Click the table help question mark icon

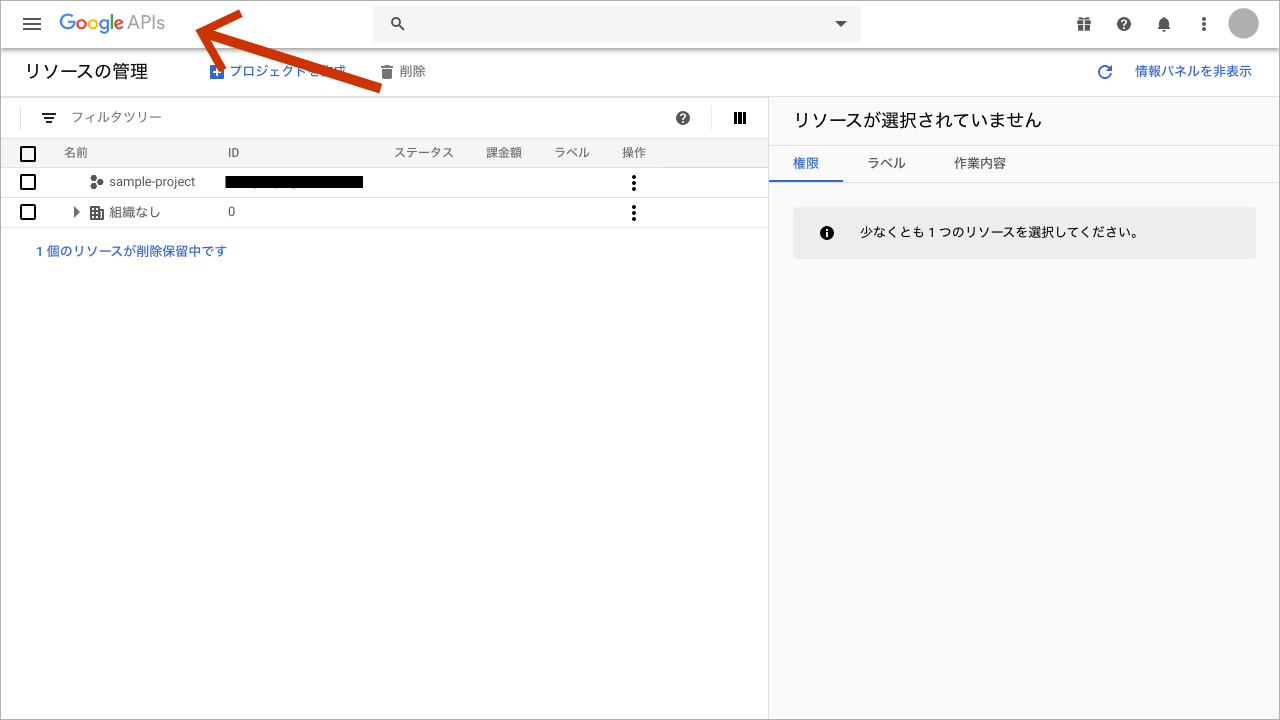click(x=682, y=117)
